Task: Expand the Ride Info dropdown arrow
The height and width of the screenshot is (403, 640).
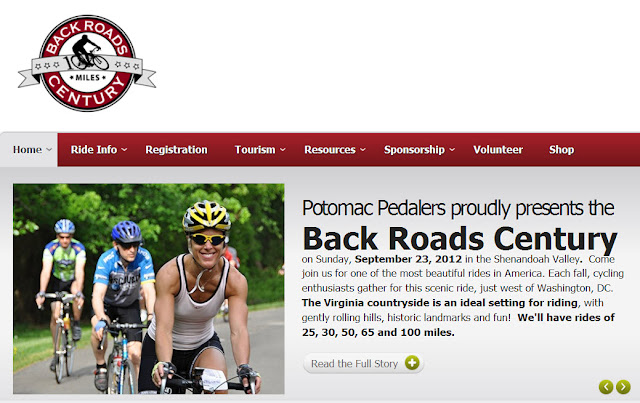Action: click(124, 150)
